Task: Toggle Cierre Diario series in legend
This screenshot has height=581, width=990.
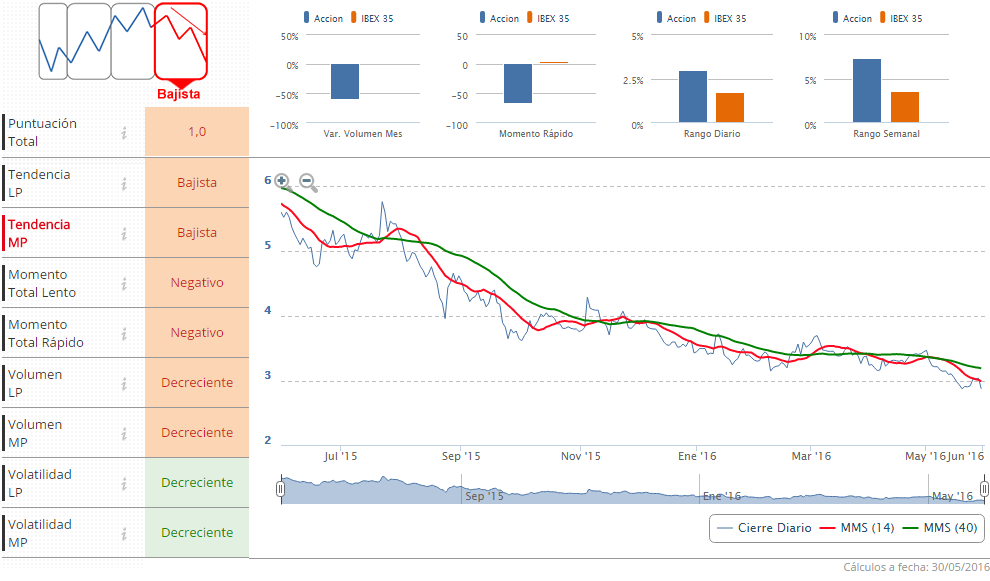Action: pos(765,528)
